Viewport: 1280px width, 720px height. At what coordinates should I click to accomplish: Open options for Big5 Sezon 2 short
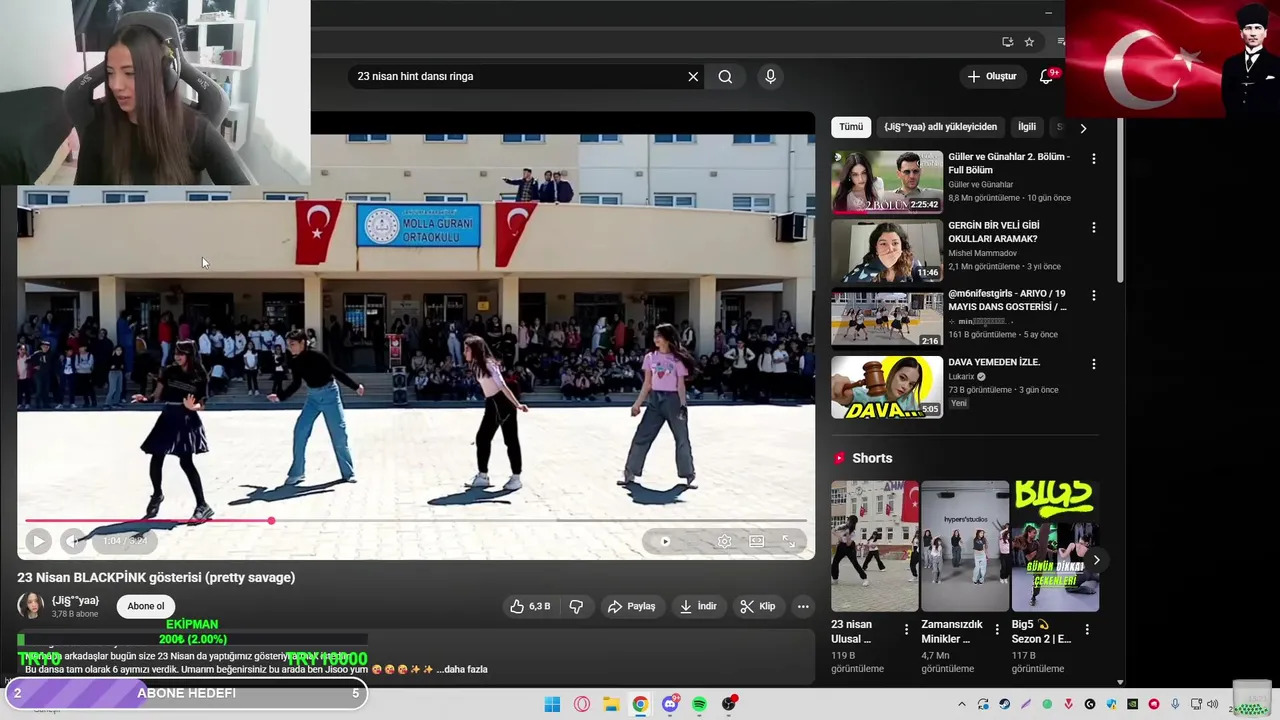pyautogui.click(x=1087, y=630)
